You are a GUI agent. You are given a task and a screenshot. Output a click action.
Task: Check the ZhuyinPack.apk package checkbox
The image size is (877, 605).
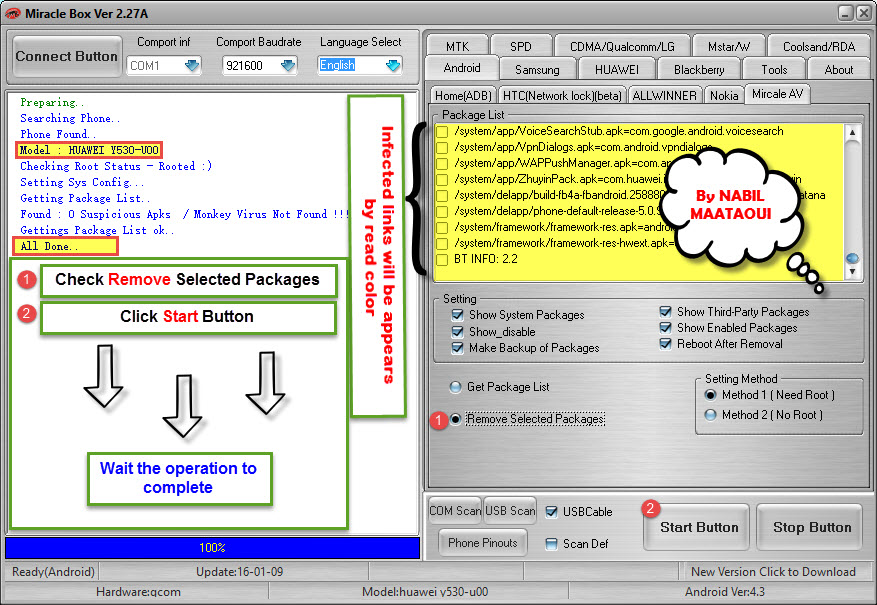pos(442,180)
